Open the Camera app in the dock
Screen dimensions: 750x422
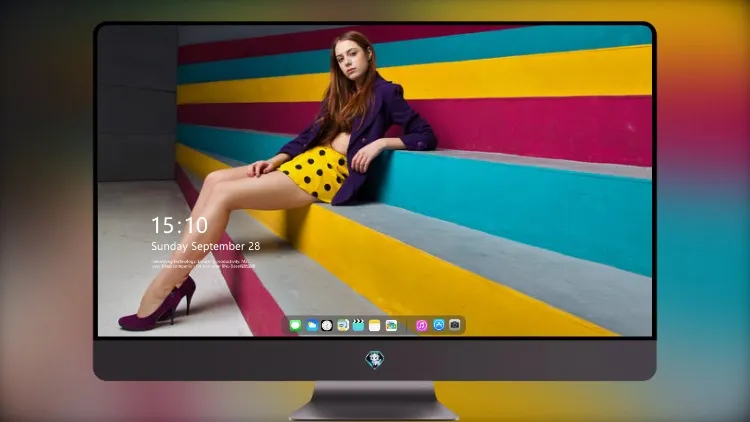tap(455, 325)
